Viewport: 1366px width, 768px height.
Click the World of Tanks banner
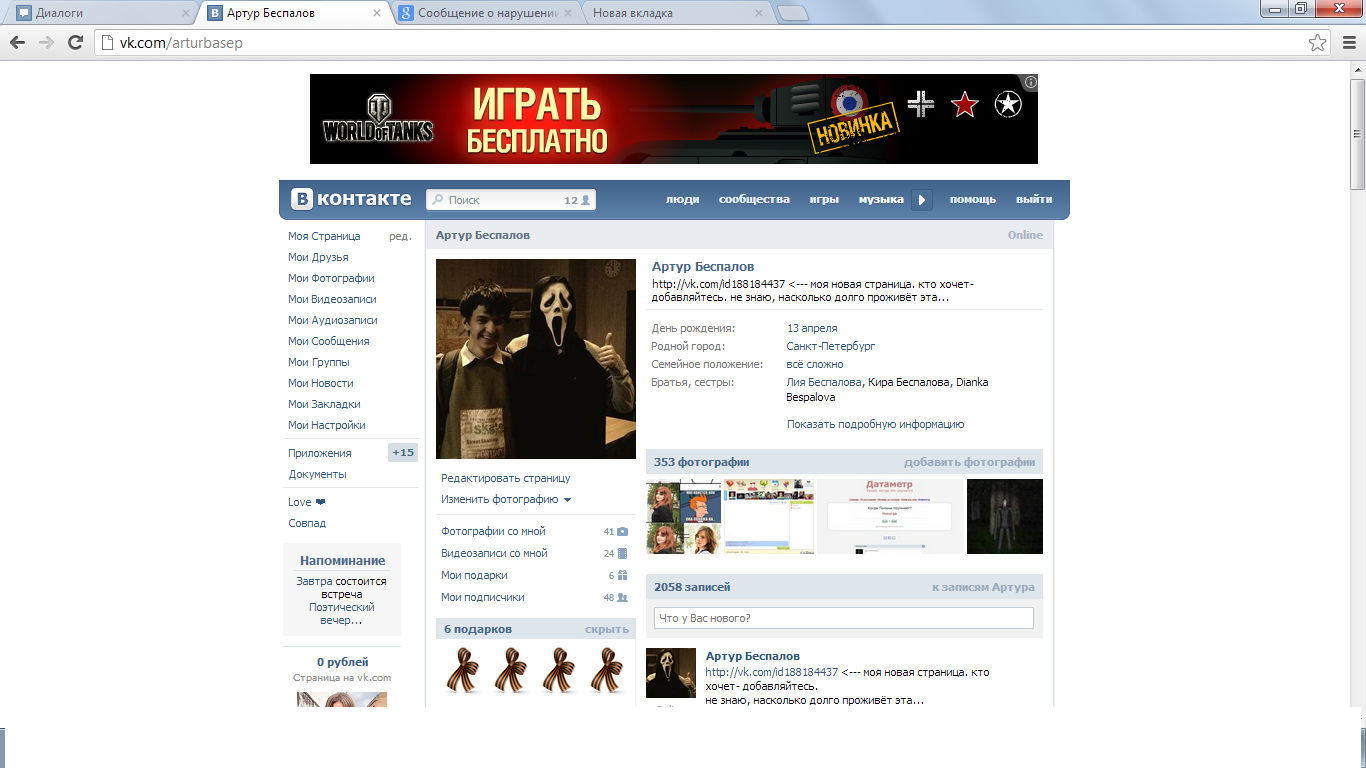(x=674, y=119)
